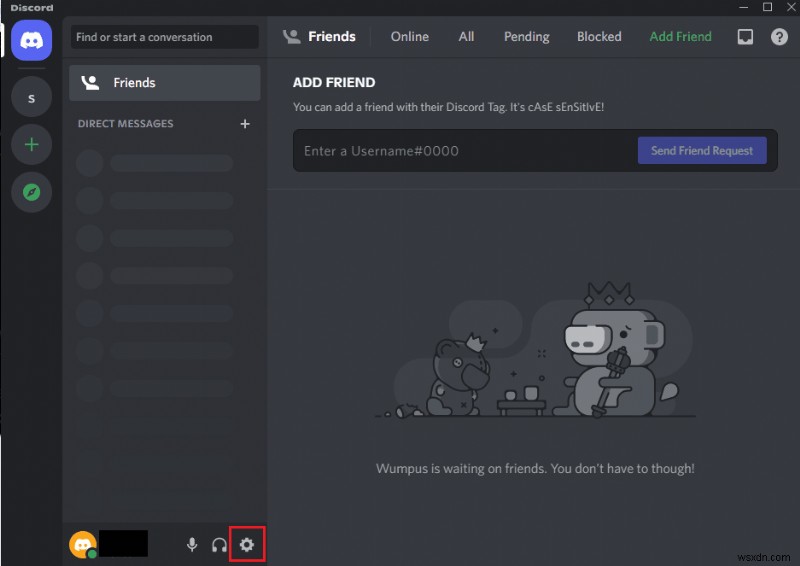Select the Add Friend tab
Viewport: 800px width, 566px height.
[x=680, y=37]
